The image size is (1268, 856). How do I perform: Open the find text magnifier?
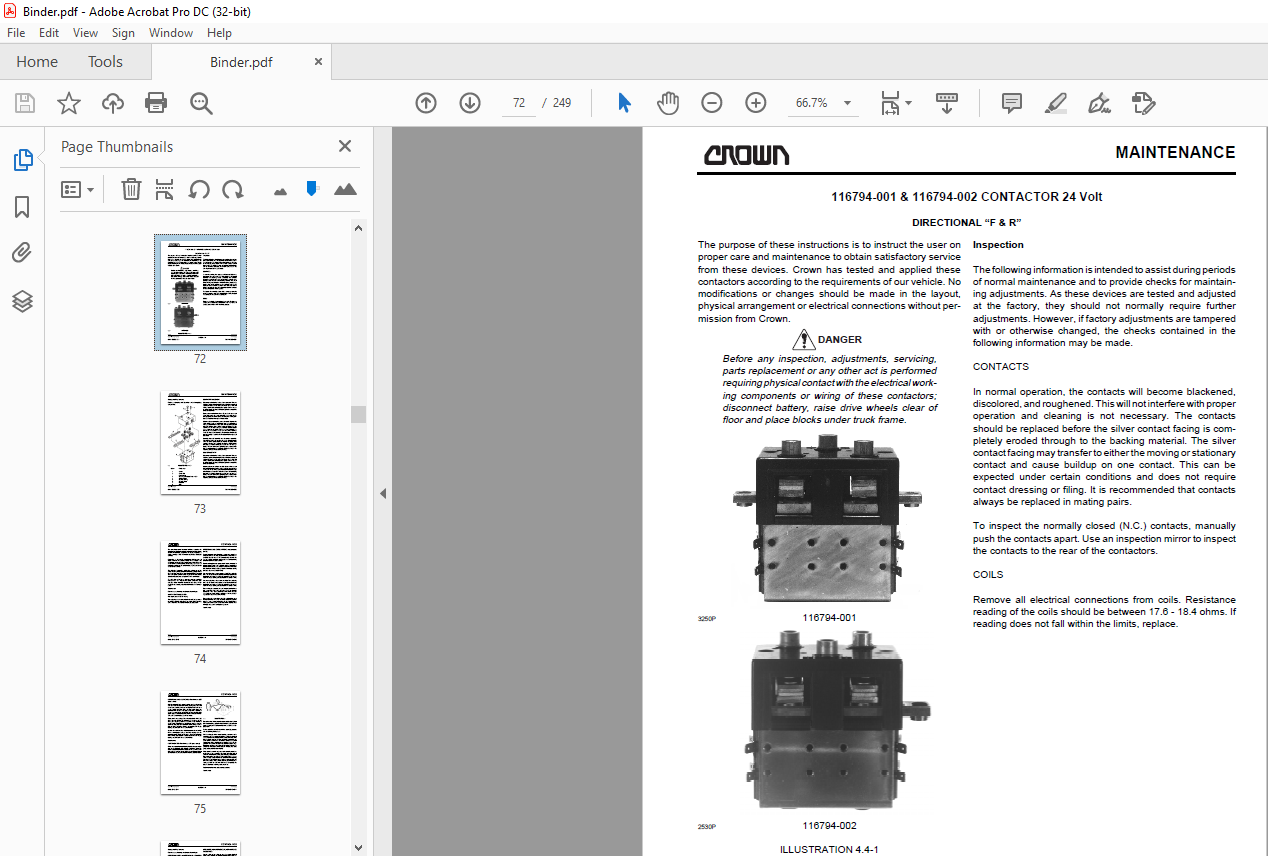201,103
